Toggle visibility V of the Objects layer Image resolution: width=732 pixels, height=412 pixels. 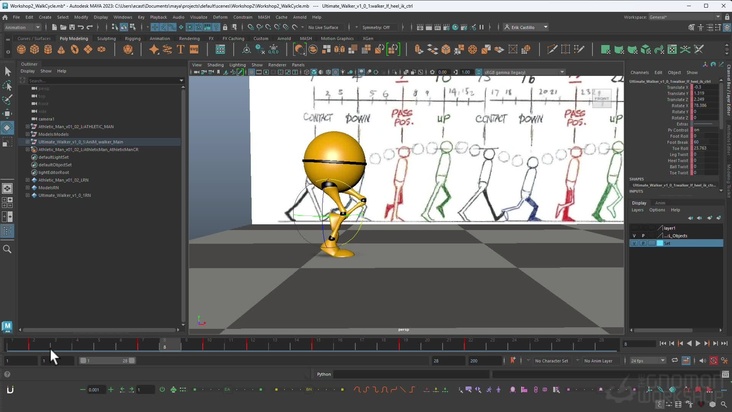point(634,236)
